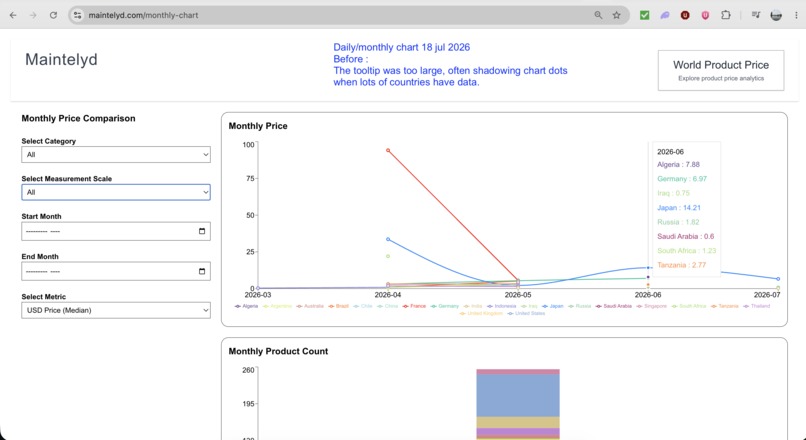Bookmark this page with the star icon
806x440 pixels.
pyautogui.click(x=616, y=15)
